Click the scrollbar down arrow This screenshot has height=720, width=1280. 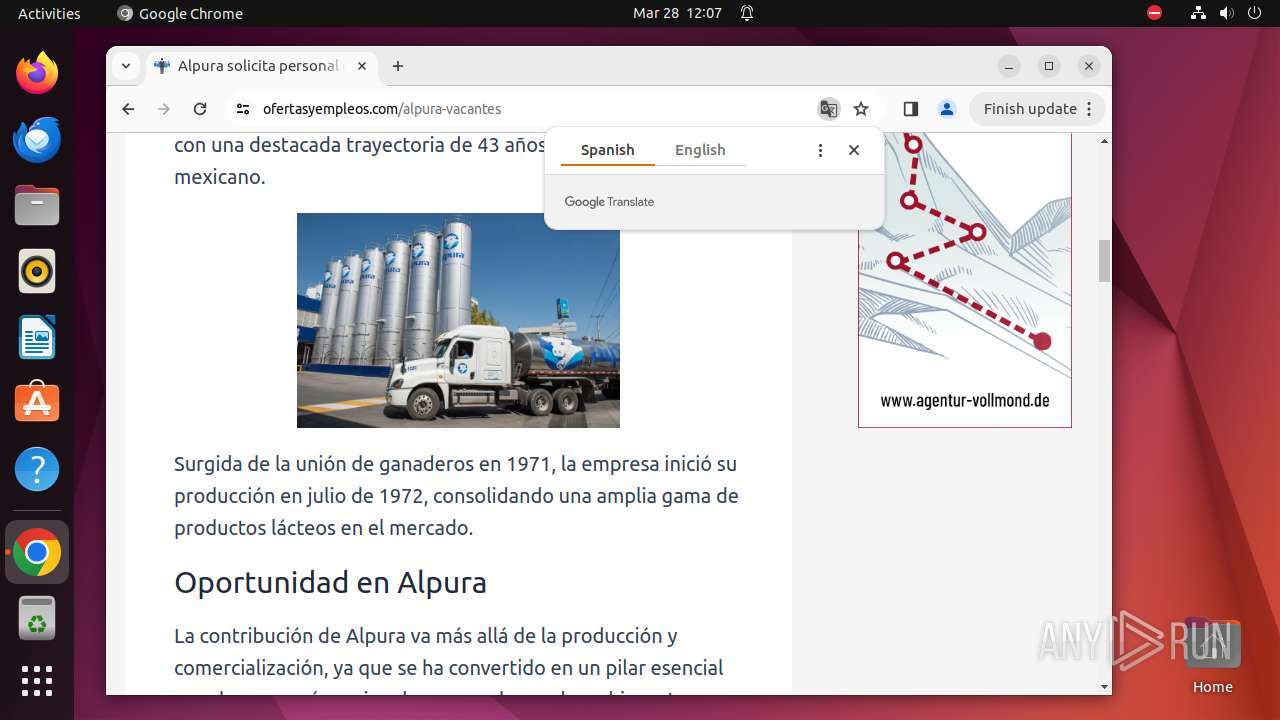pyautogui.click(x=1104, y=687)
